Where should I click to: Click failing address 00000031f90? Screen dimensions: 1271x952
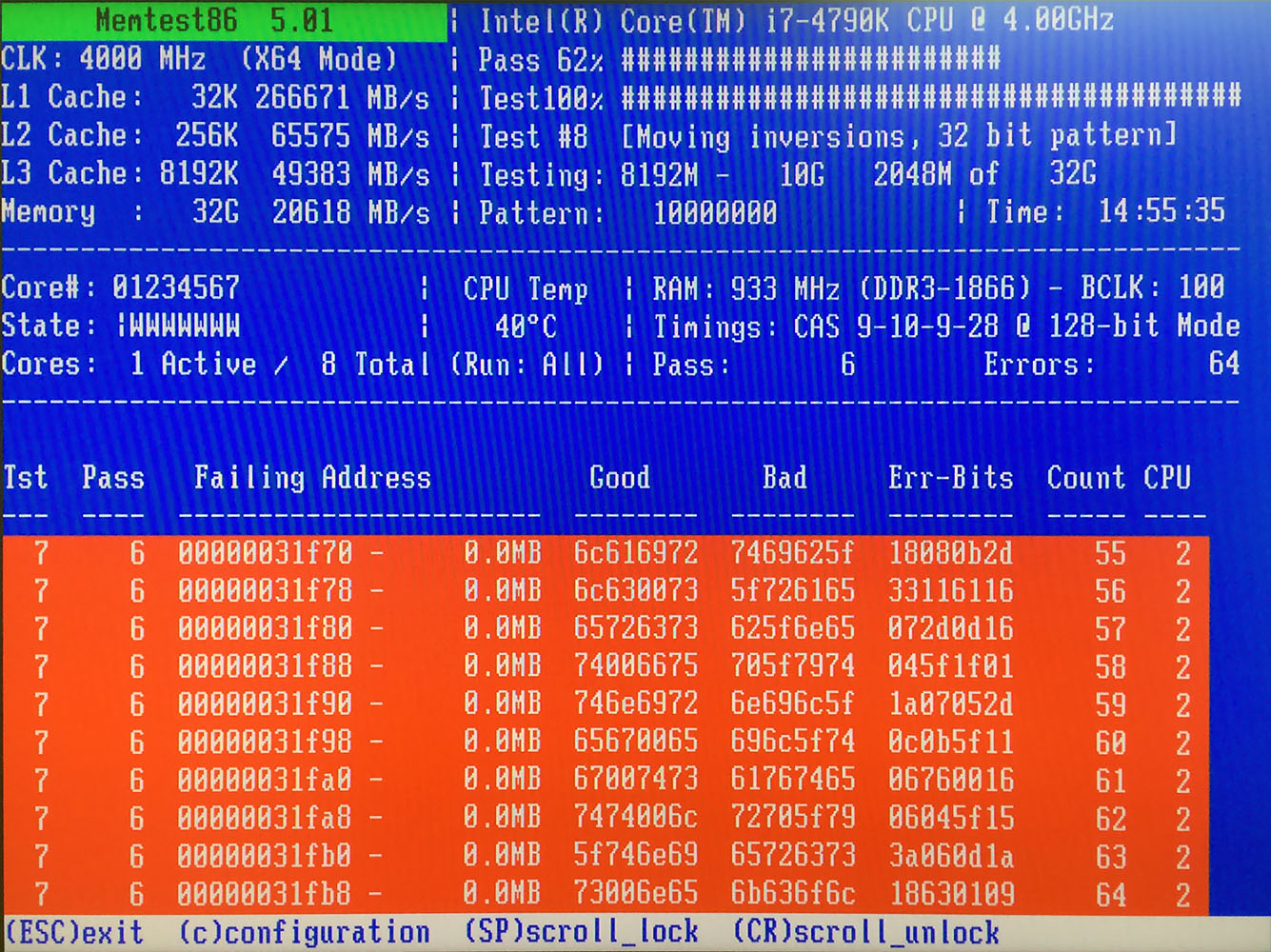(x=265, y=704)
